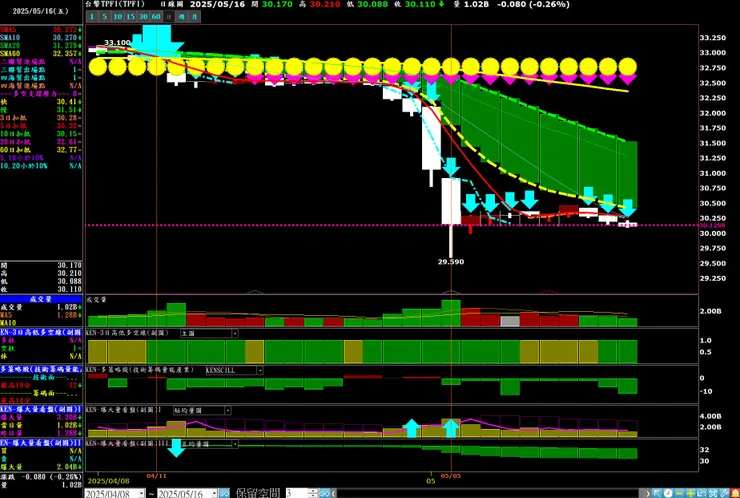Click GO button next to end date
The height and width of the screenshot is (498, 740).
tap(224, 493)
